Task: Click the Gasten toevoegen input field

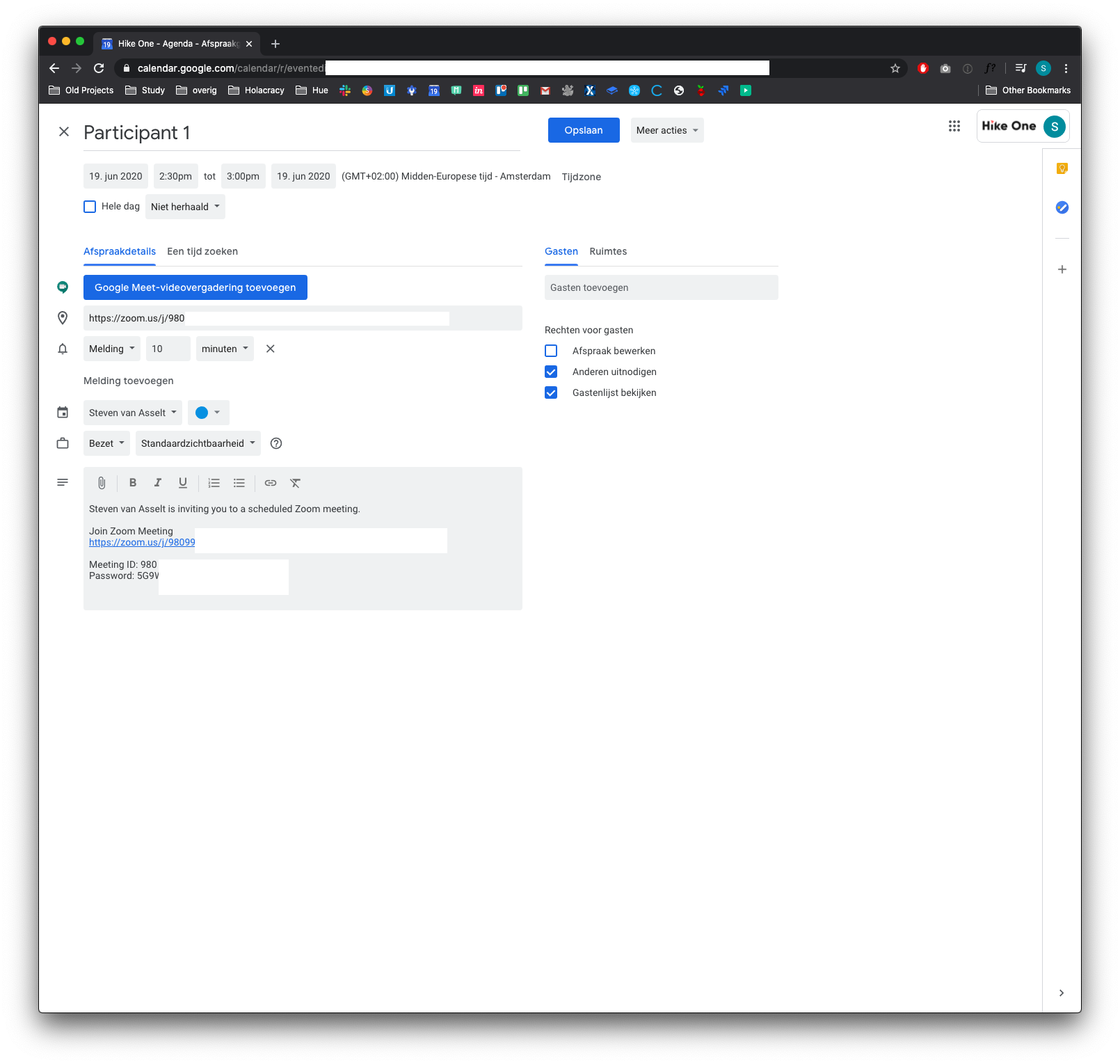Action: click(x=661, y=287)
